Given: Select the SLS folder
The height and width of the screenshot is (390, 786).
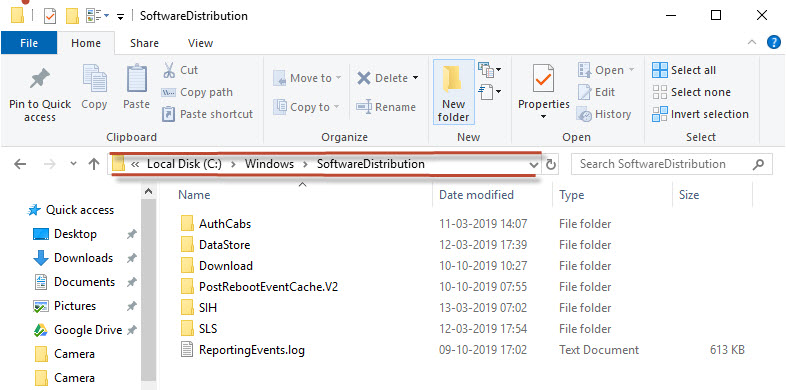Looking at the screenshot, I should tap(199, 329).
